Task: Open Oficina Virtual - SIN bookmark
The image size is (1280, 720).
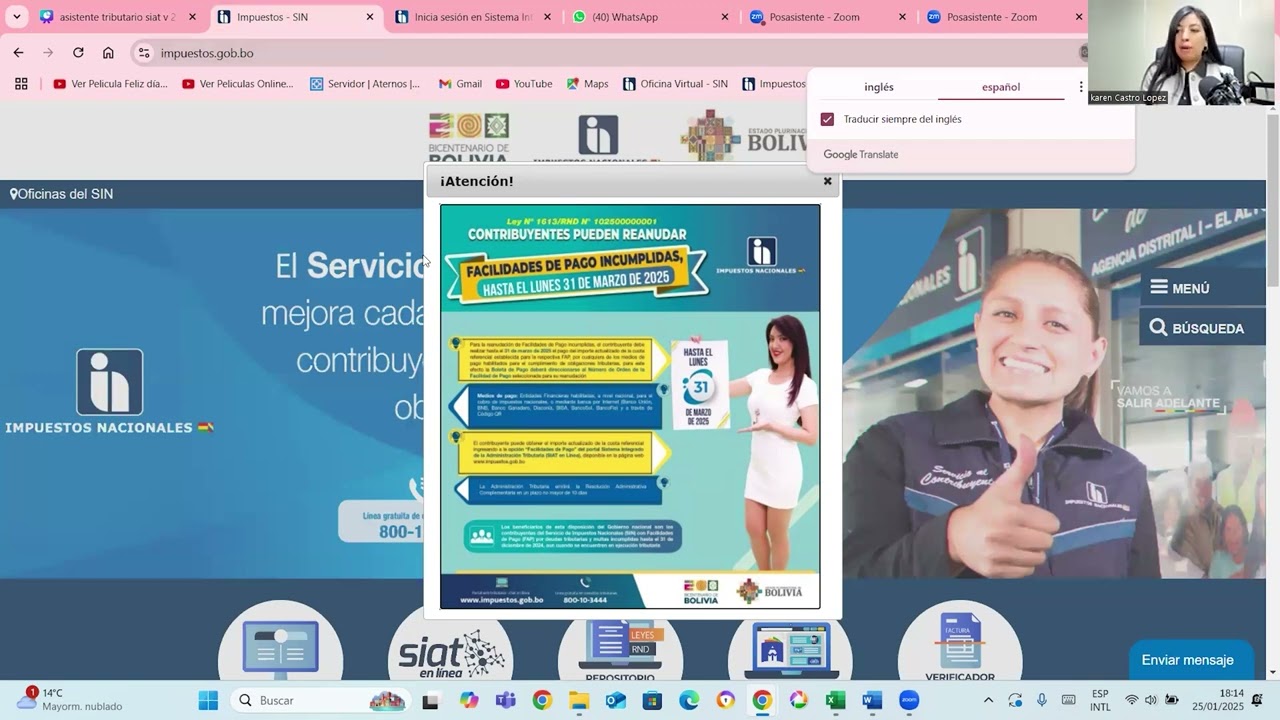Action: point(675,84)
